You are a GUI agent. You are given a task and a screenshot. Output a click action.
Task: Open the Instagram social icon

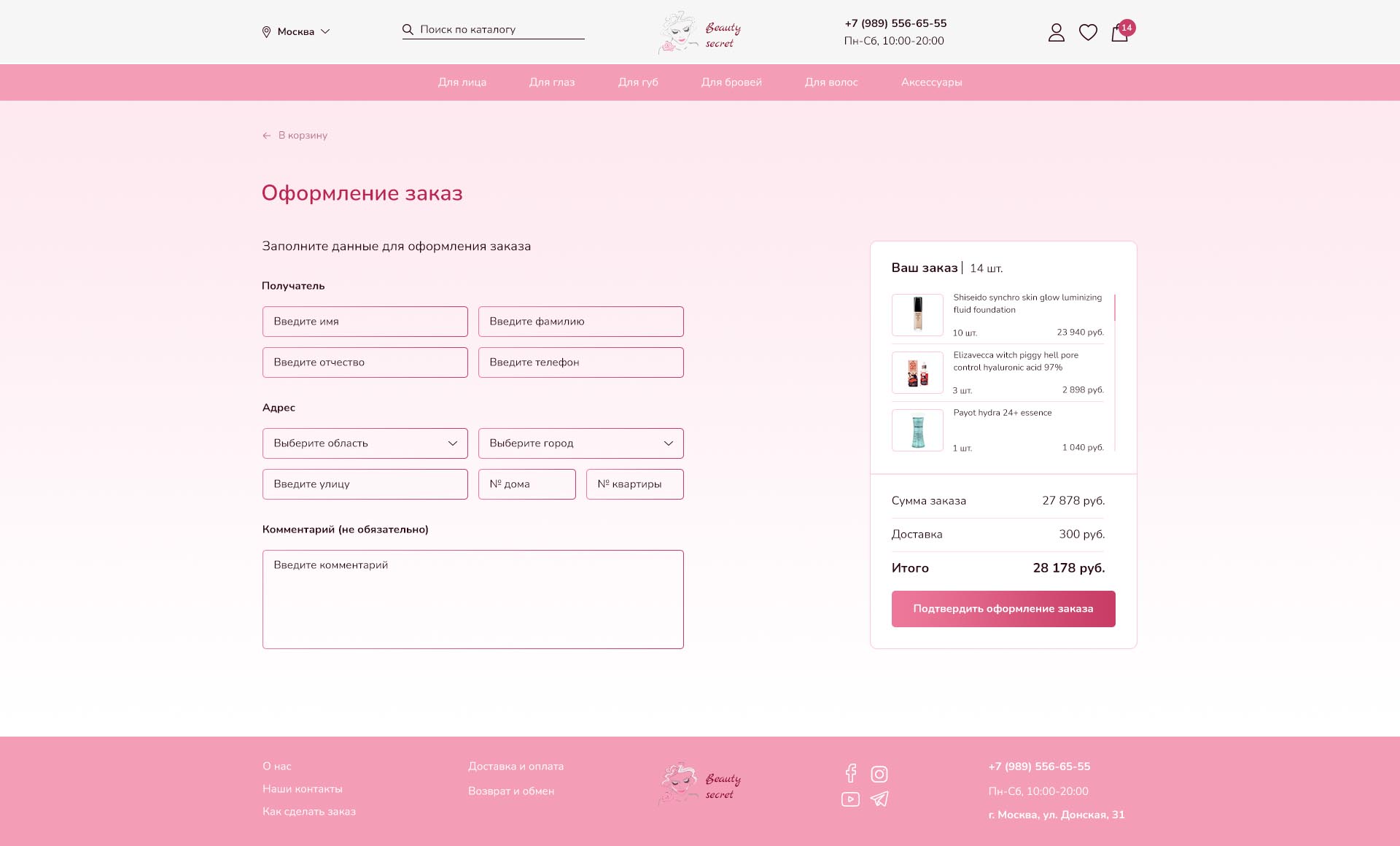(879, 774)
